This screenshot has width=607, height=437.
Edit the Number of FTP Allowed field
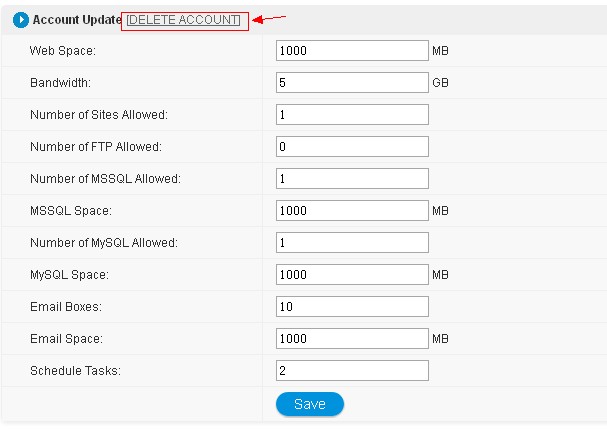[x=352, y=146]
